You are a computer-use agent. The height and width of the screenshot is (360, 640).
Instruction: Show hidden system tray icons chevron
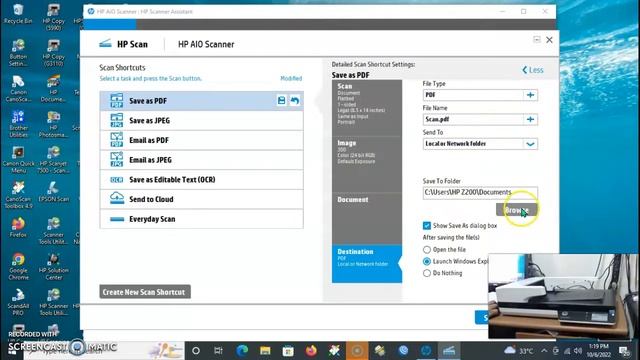(544, 351)
